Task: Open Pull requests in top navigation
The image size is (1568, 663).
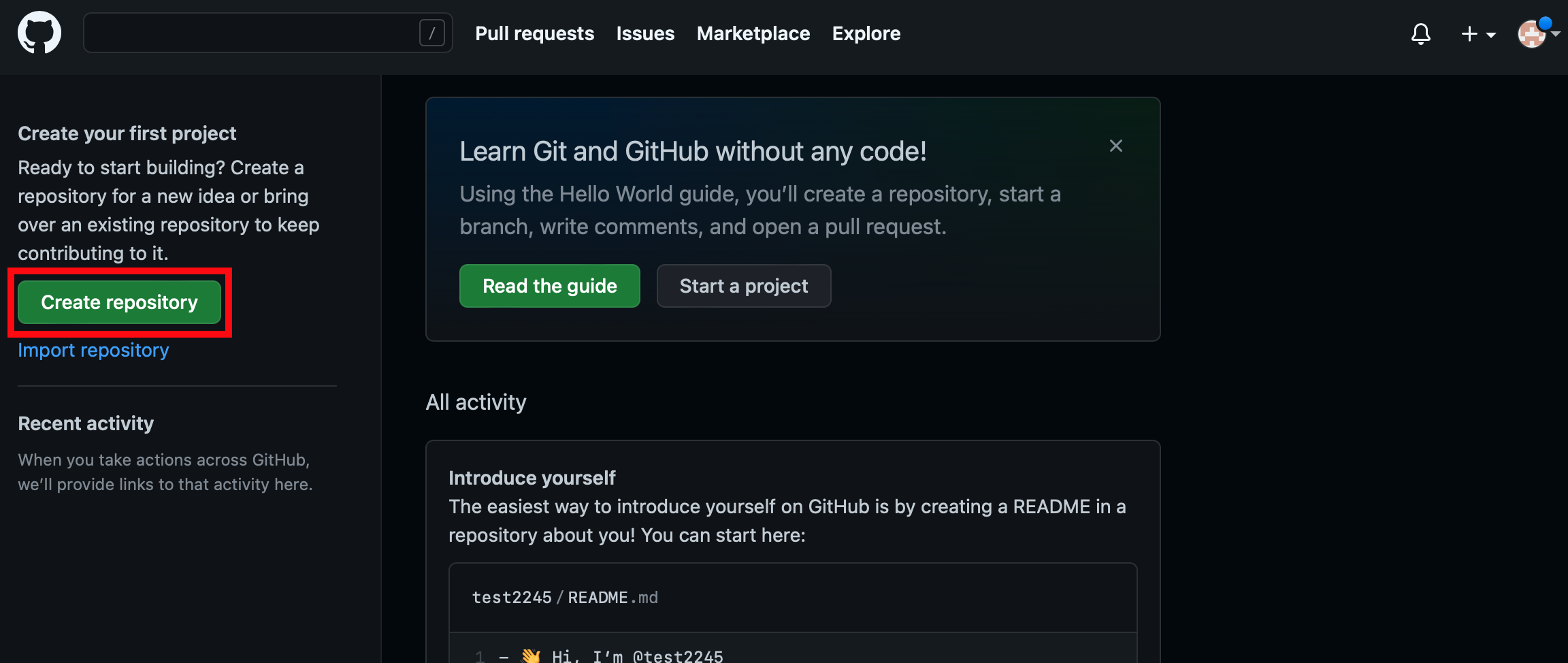Action: pyautogui.click(x=534, y=33)
